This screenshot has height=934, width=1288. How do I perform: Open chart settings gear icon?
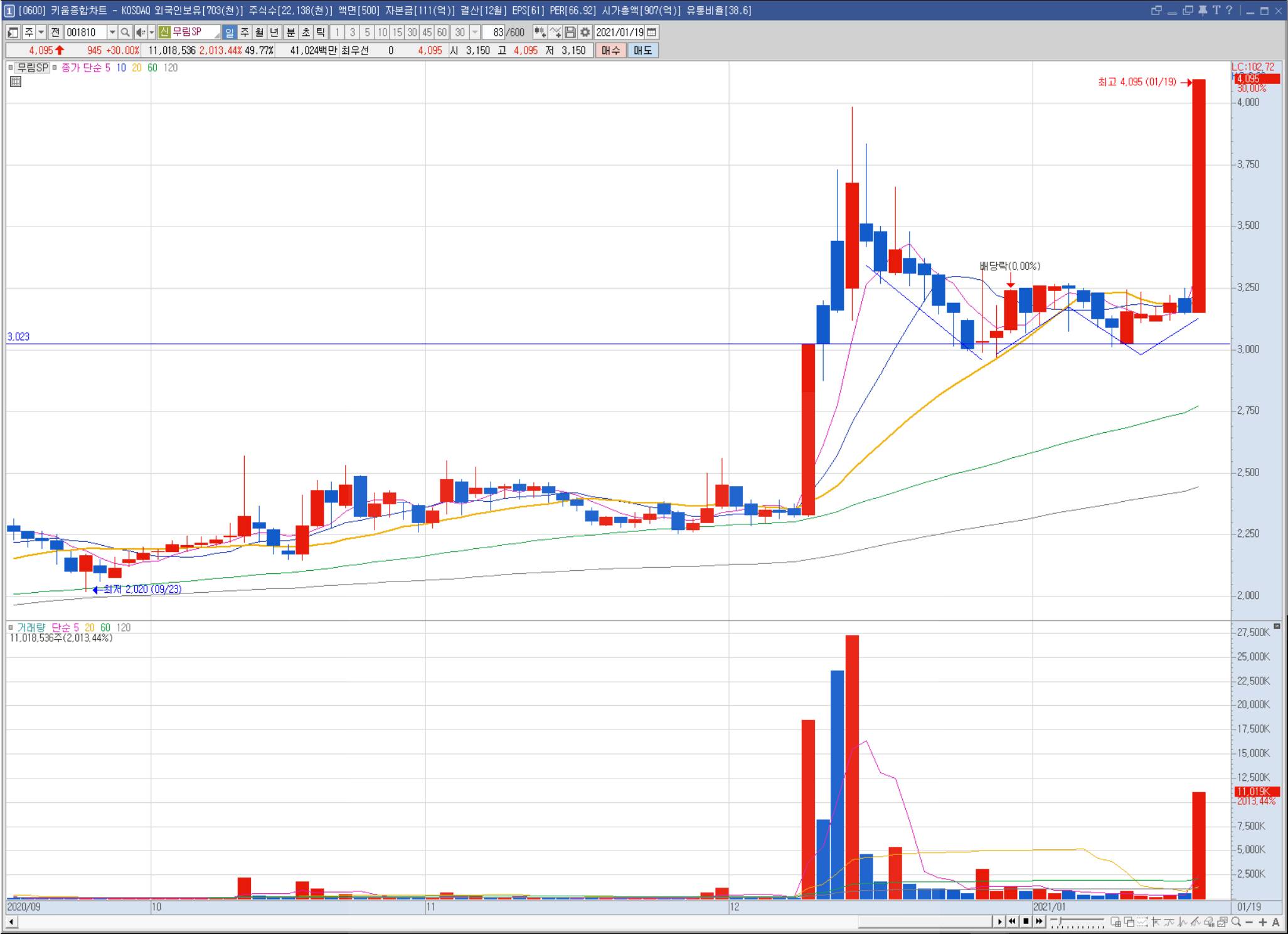coord(585,32)
